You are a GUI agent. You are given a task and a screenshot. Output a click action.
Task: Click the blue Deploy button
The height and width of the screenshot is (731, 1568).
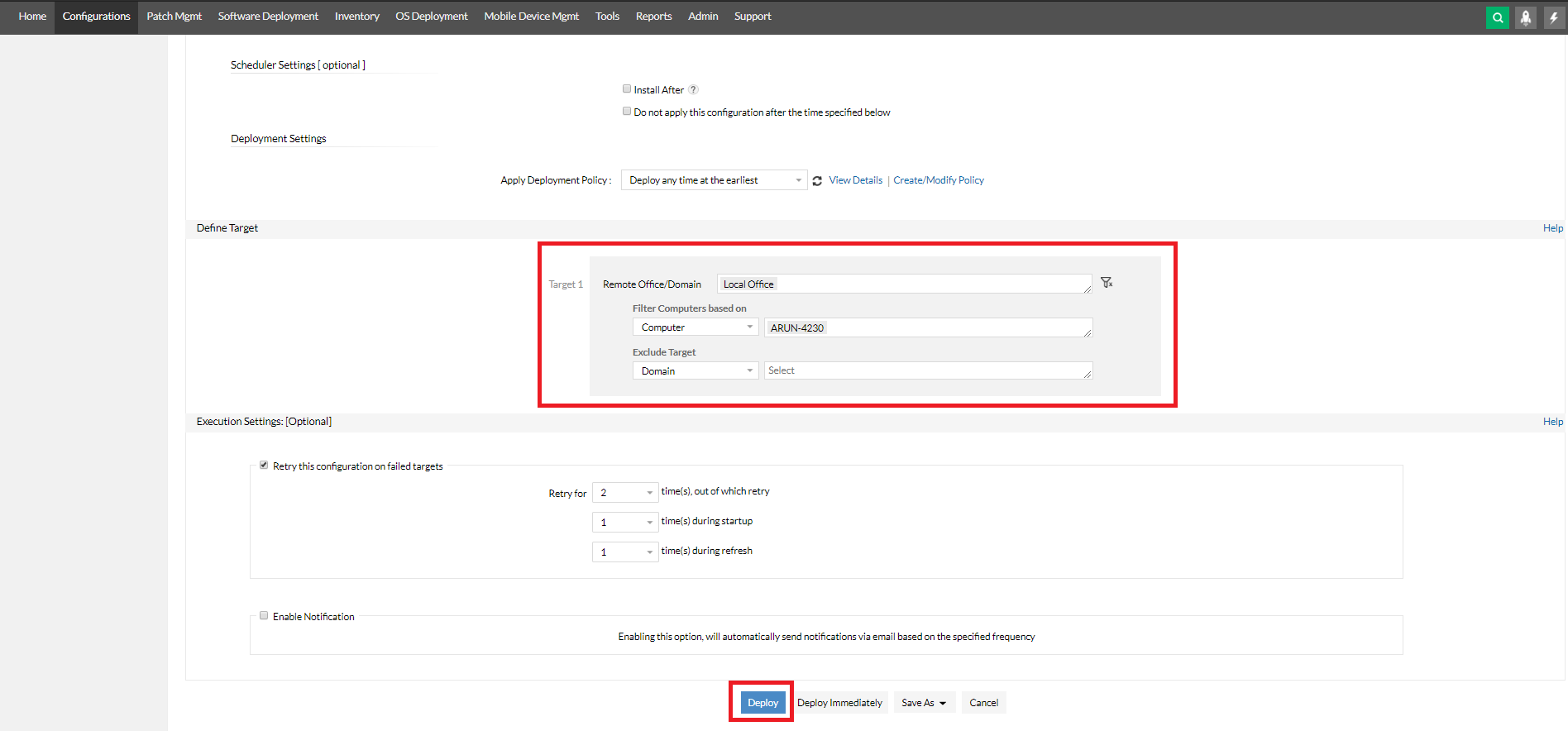click(762, 703)
